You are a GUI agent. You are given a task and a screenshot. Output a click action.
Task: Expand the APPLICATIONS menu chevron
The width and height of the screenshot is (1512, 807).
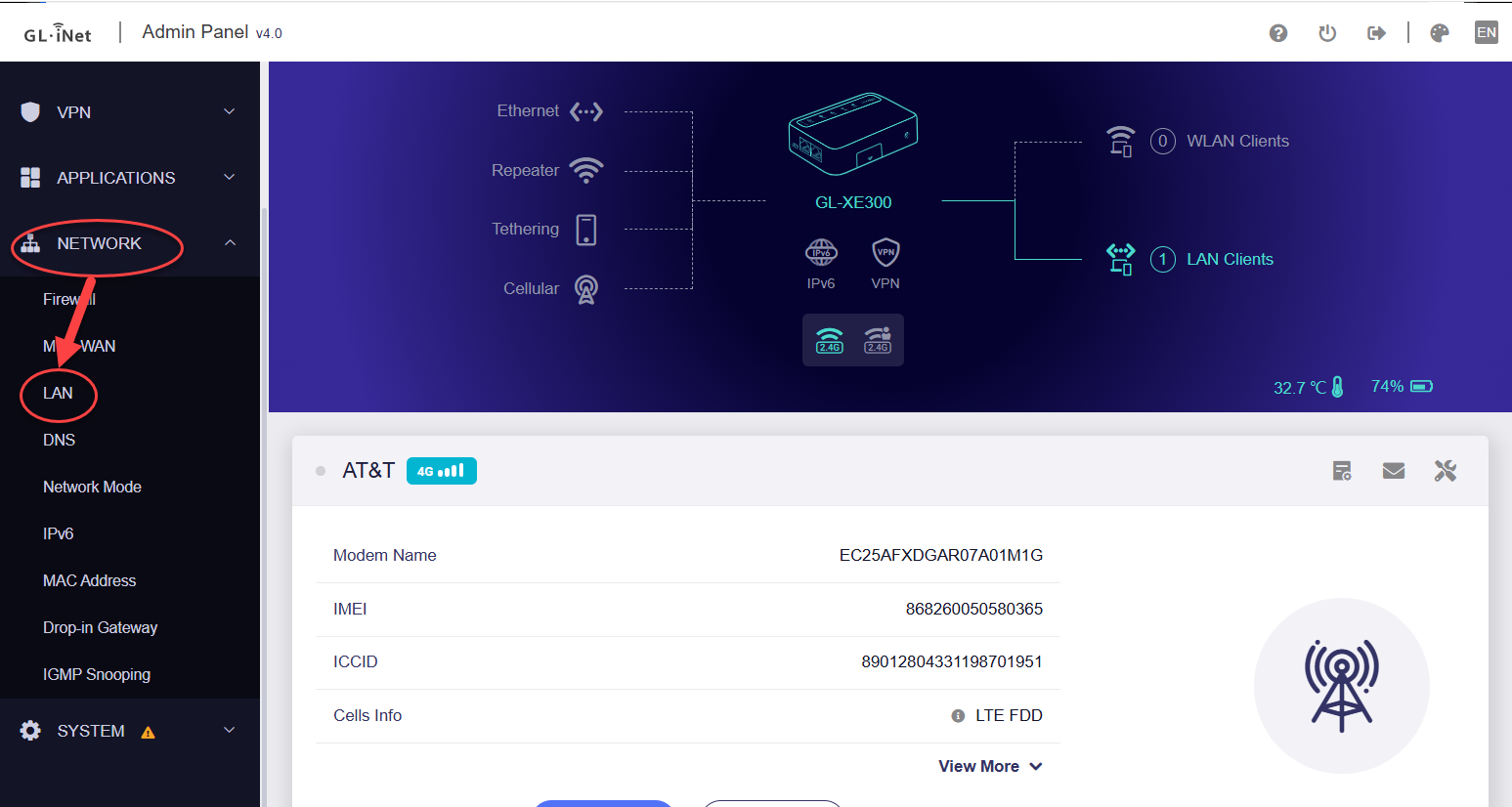[230, 177]
